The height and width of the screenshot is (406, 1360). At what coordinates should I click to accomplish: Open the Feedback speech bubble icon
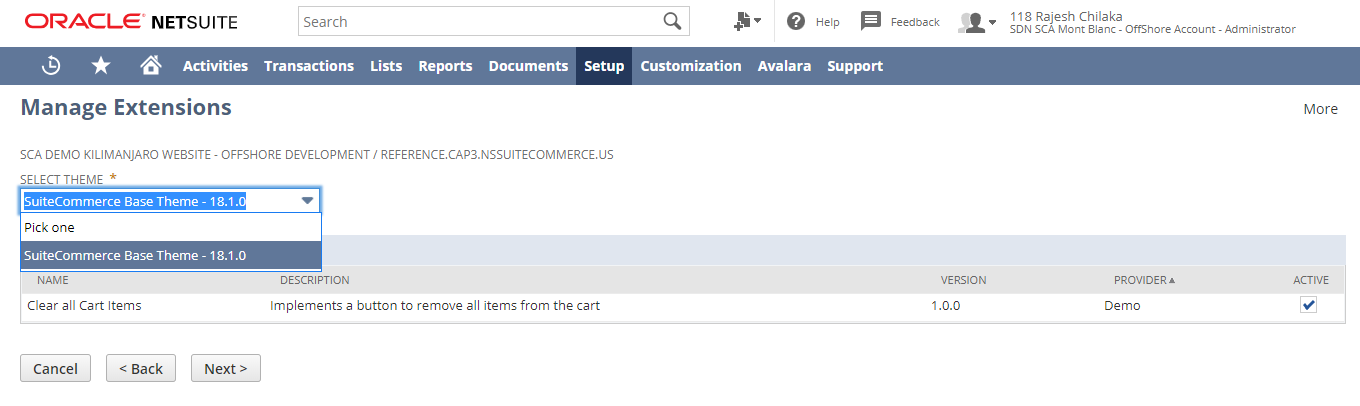pos(871,21)
